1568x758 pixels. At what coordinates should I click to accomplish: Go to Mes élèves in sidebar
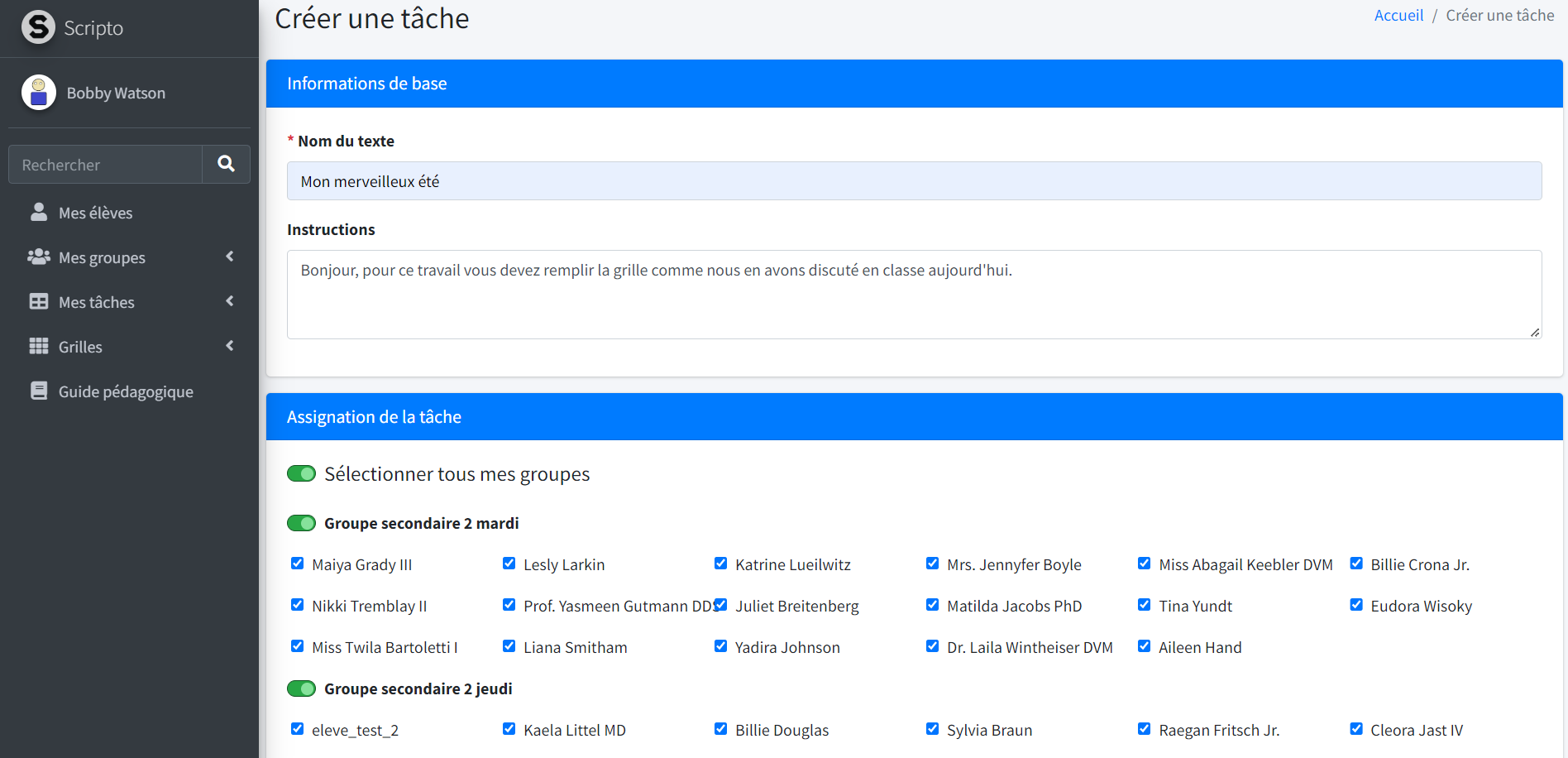coord(95,213)
